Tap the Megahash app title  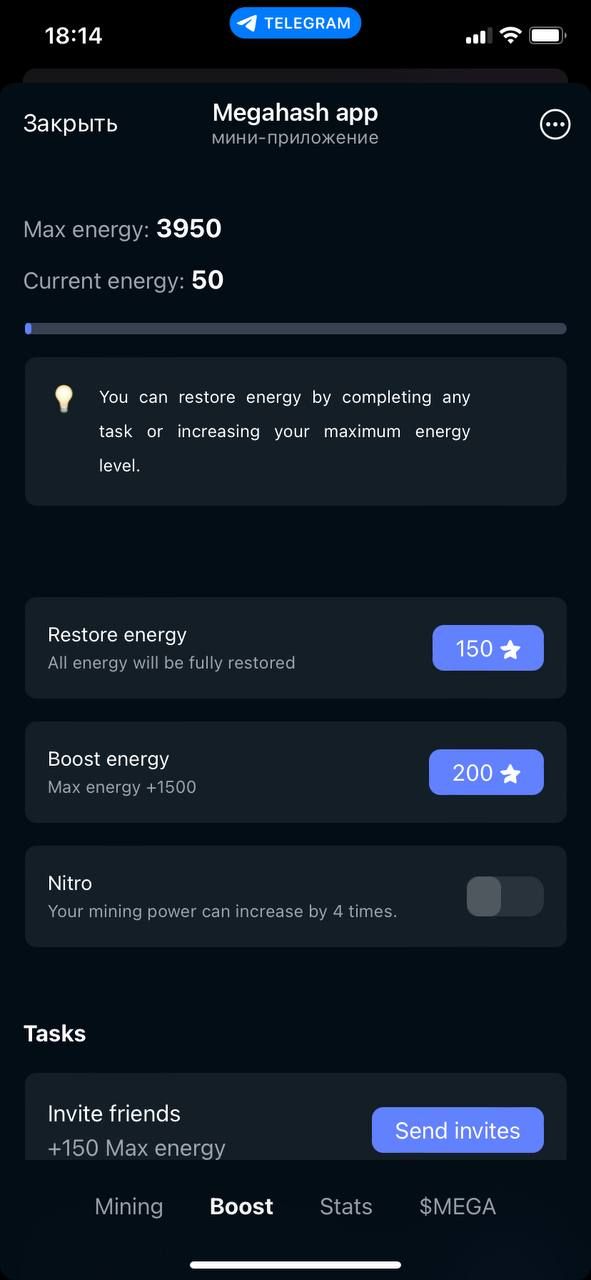click(295, 112)
